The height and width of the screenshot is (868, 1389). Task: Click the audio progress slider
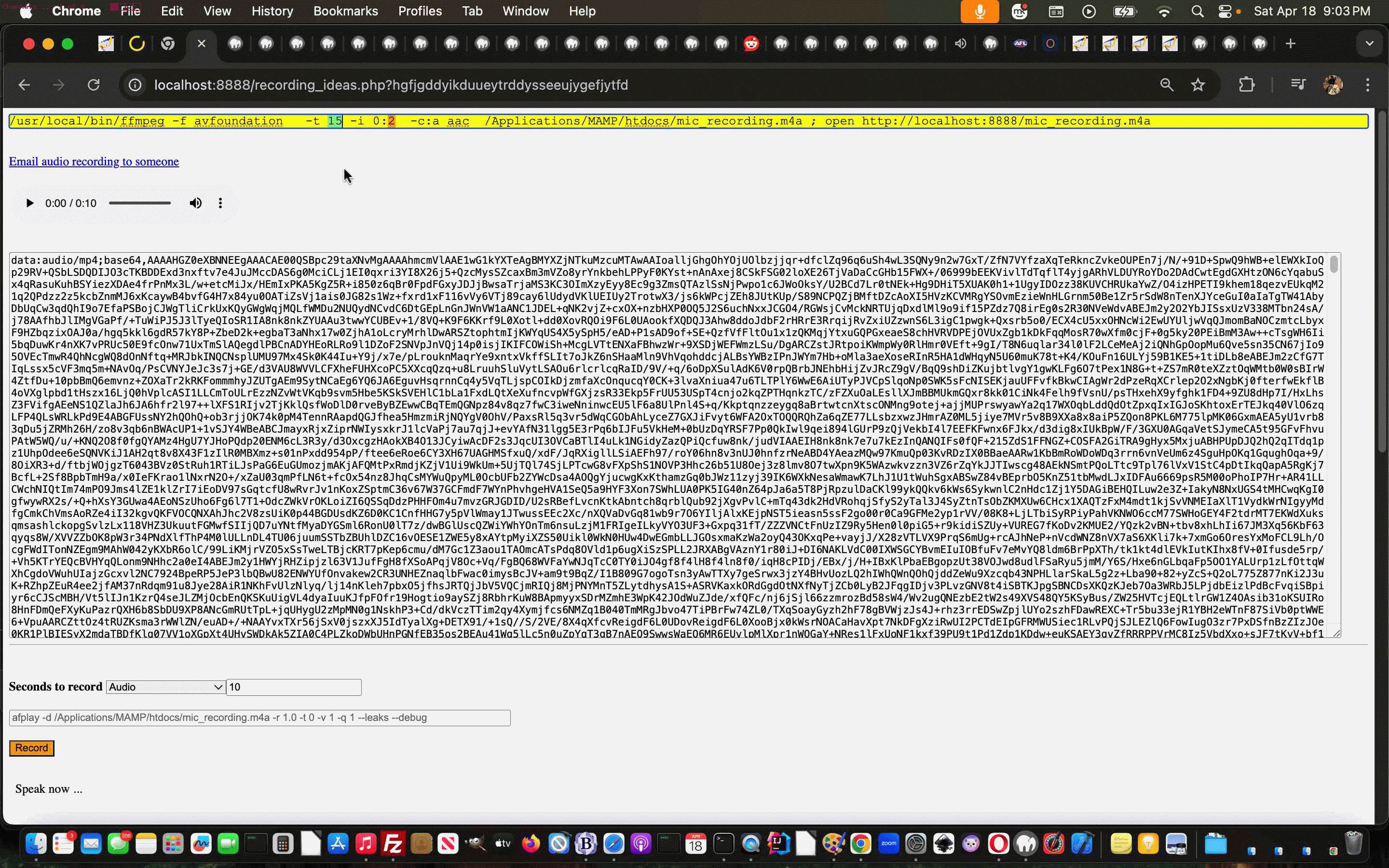pos(140,203)
